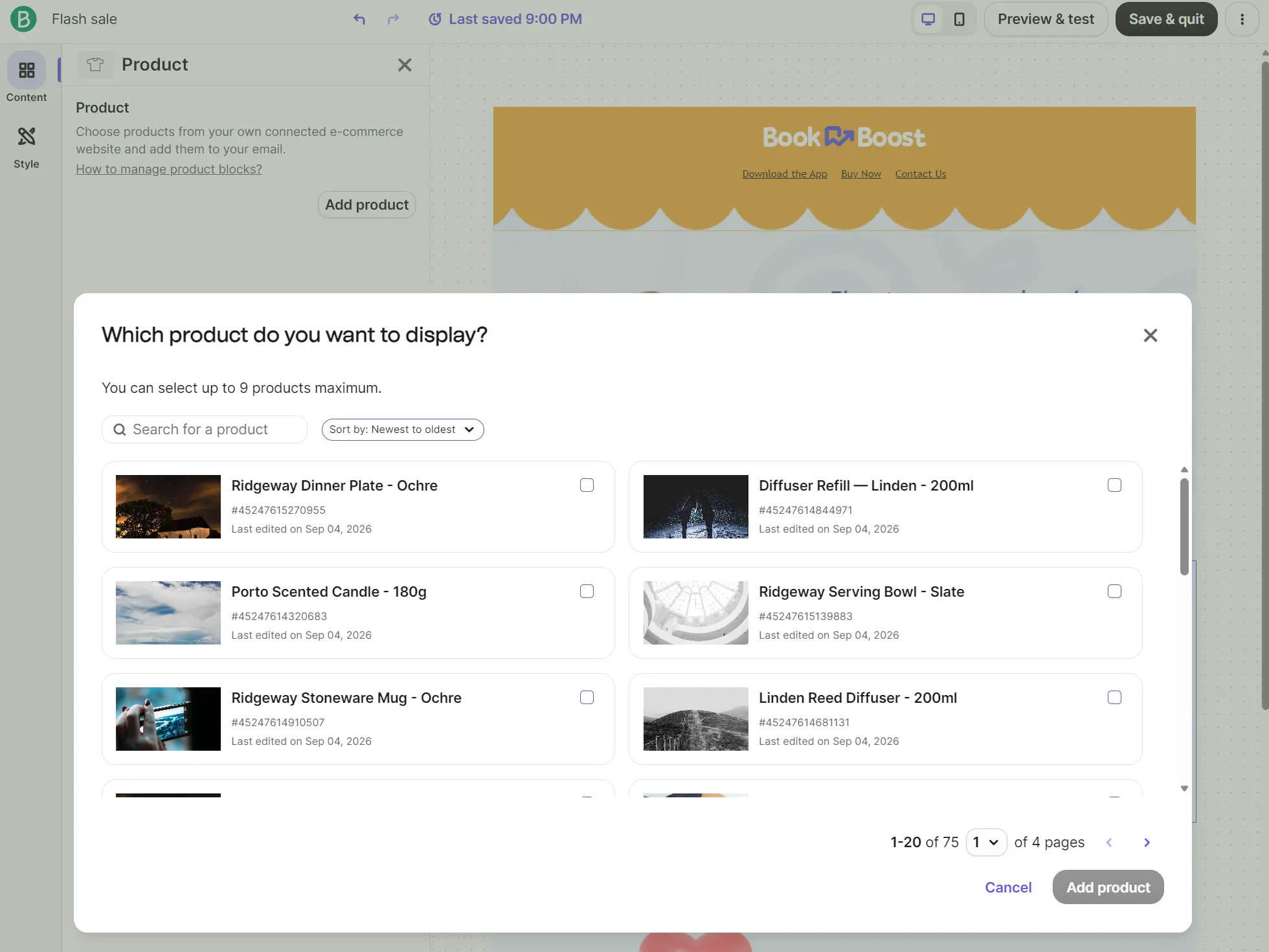1269x952 pixels.
Task: Click Download the App email link
Action: (x=785, y=174)
